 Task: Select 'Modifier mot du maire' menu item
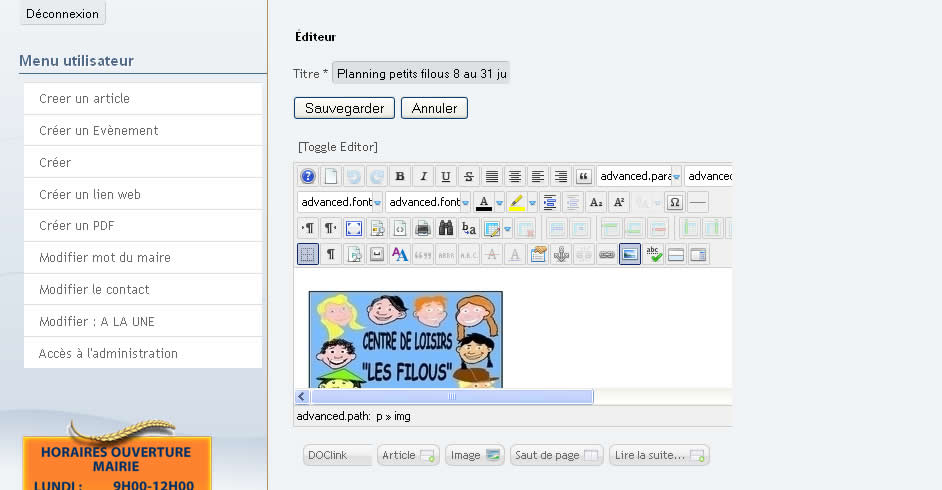point(105,258)
